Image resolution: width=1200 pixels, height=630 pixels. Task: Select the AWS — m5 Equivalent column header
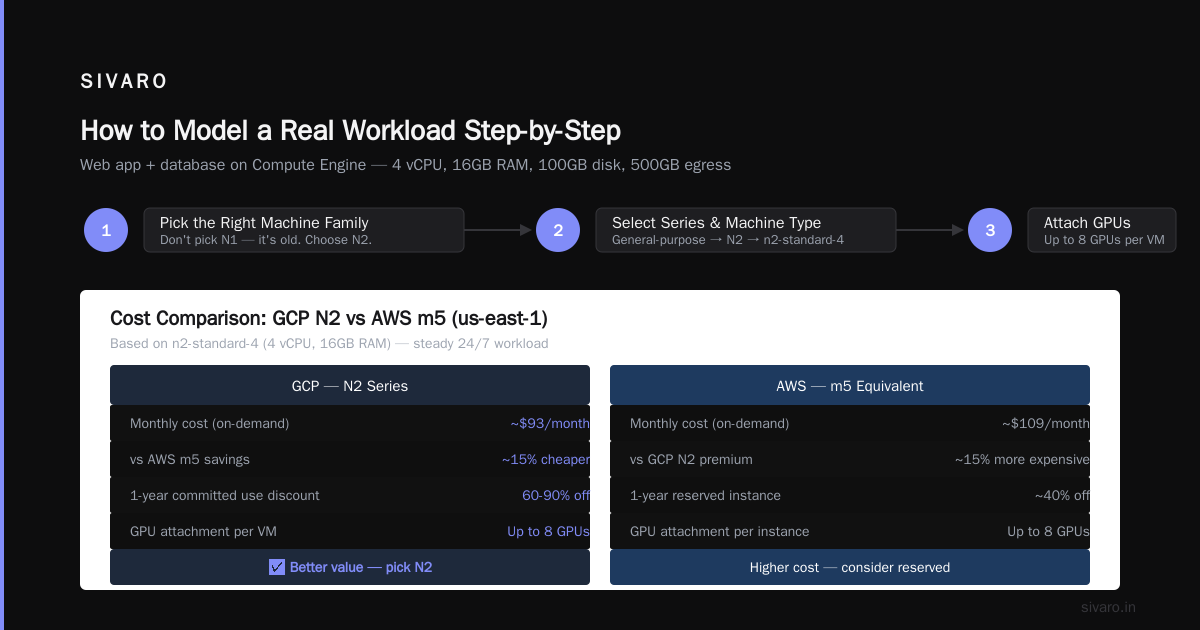850,385
